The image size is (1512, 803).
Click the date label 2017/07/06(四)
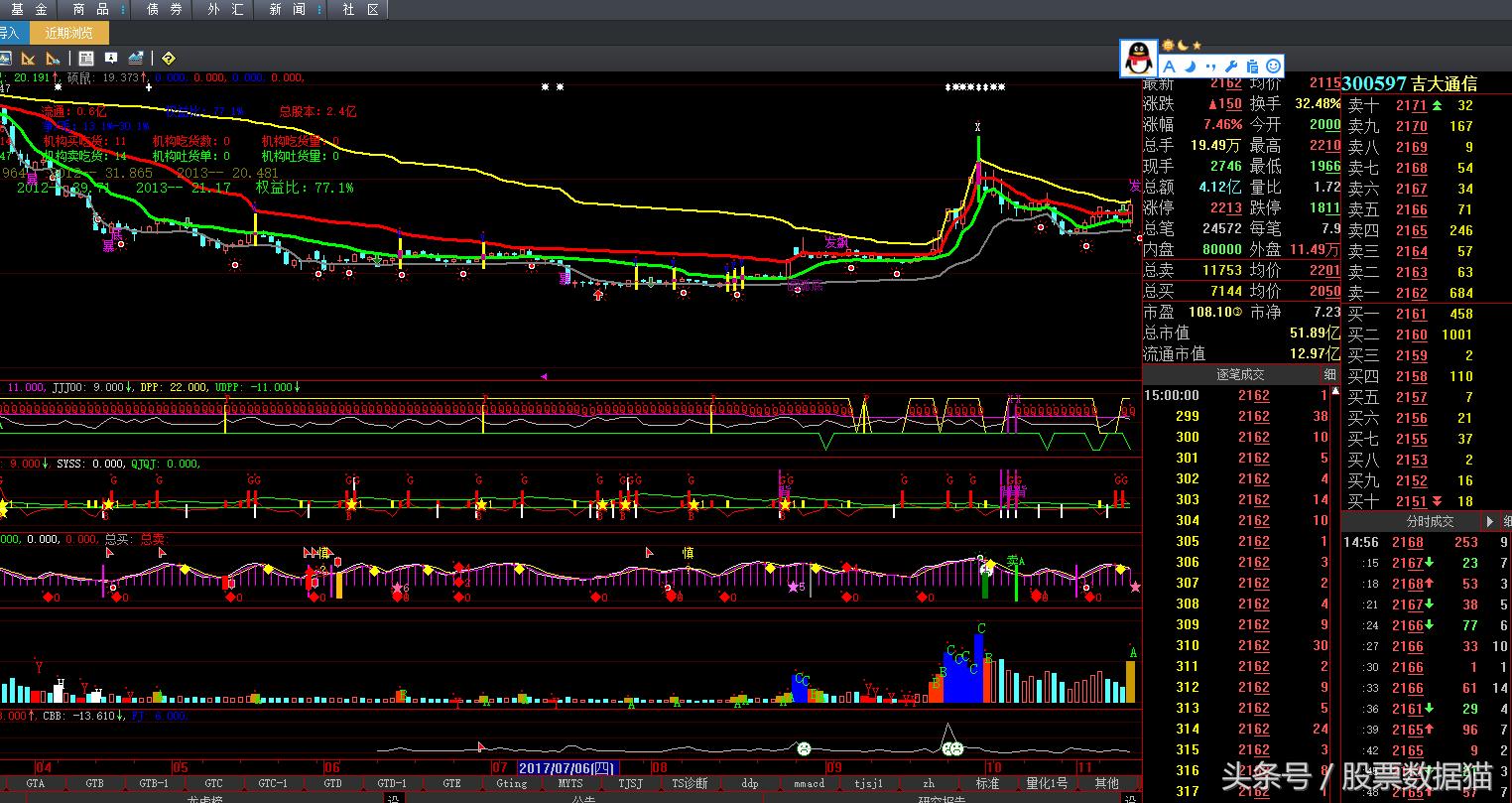pyautogui.click(x=567, y=768)
